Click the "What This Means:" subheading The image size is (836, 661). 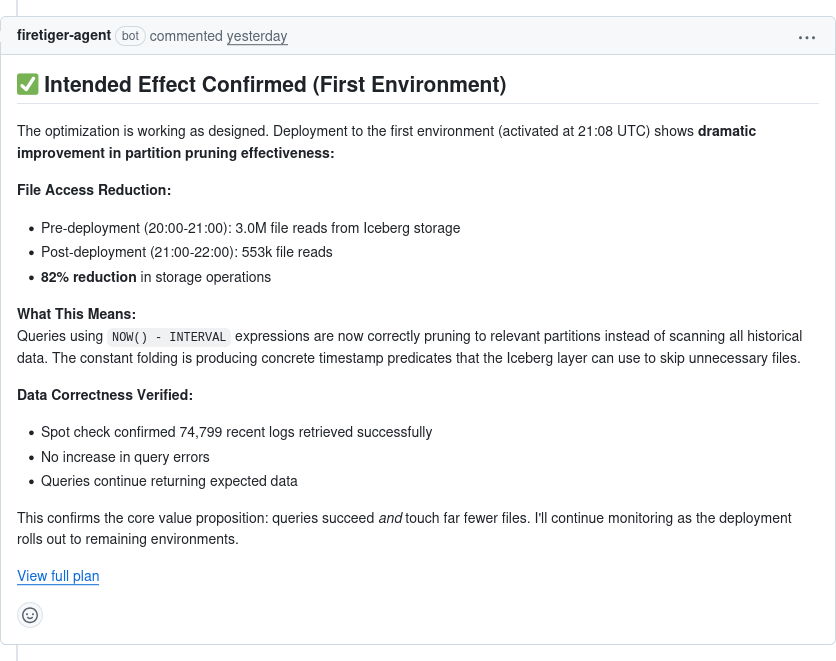[76, 314]
